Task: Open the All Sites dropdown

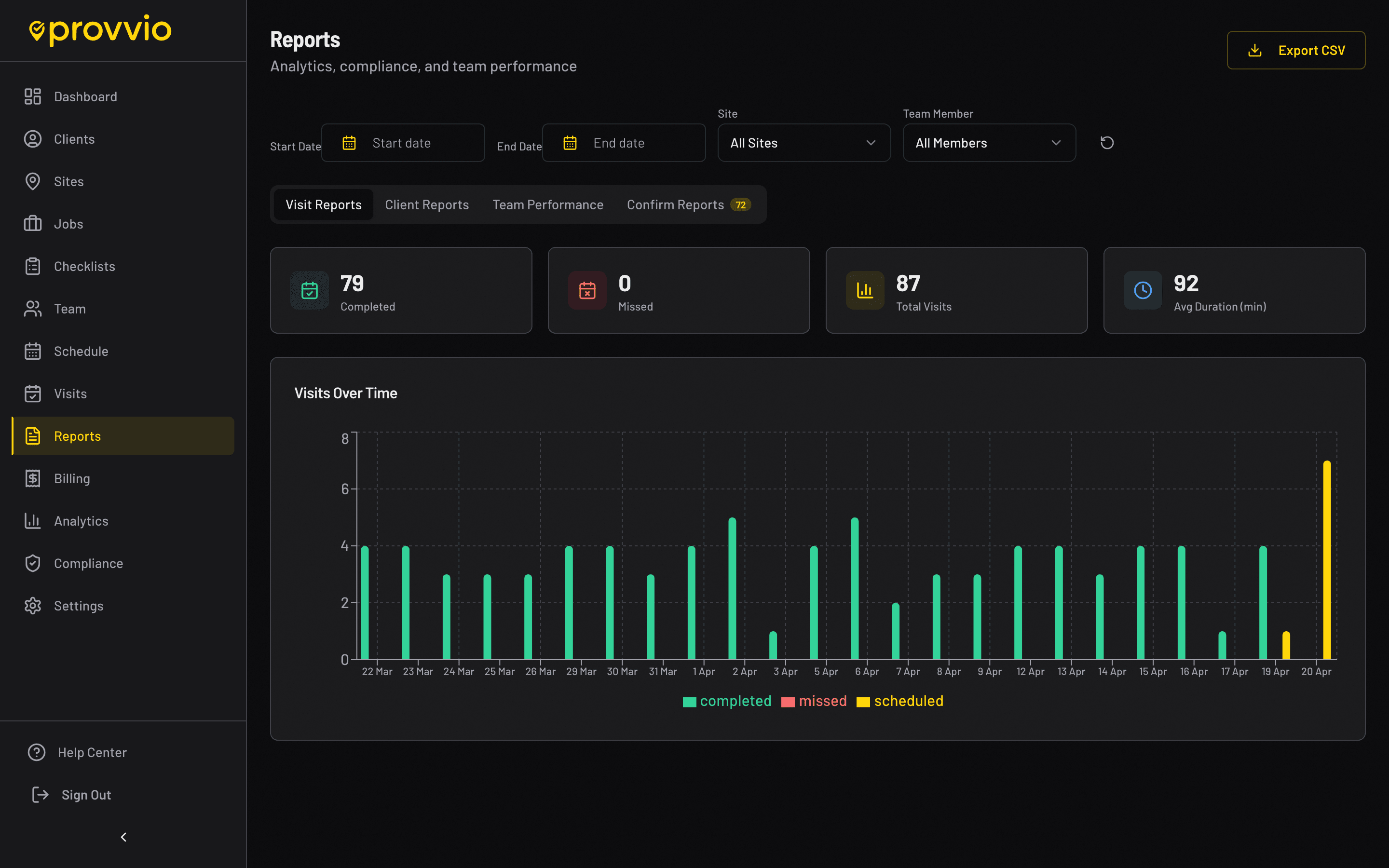Action: point(803,142)
